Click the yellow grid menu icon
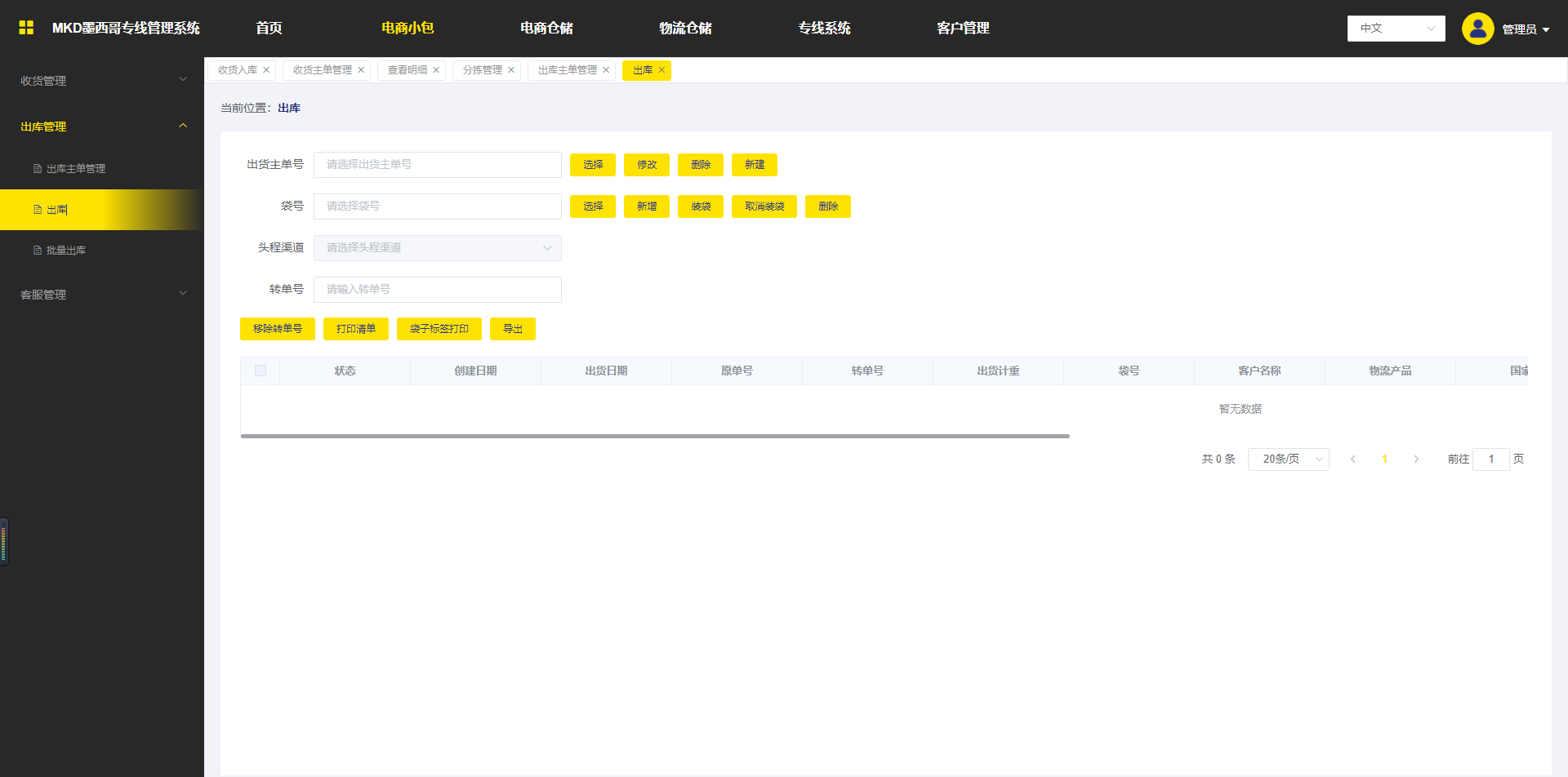 26,28
